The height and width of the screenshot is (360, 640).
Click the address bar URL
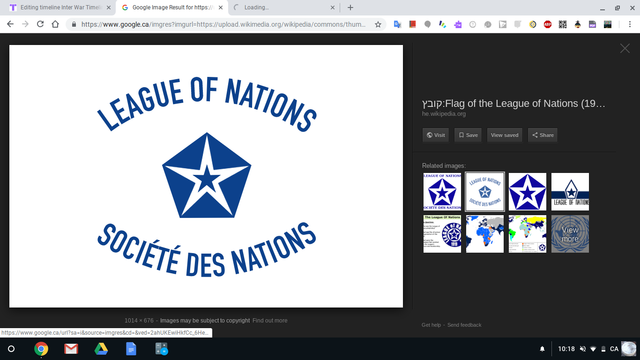point(223,24)
